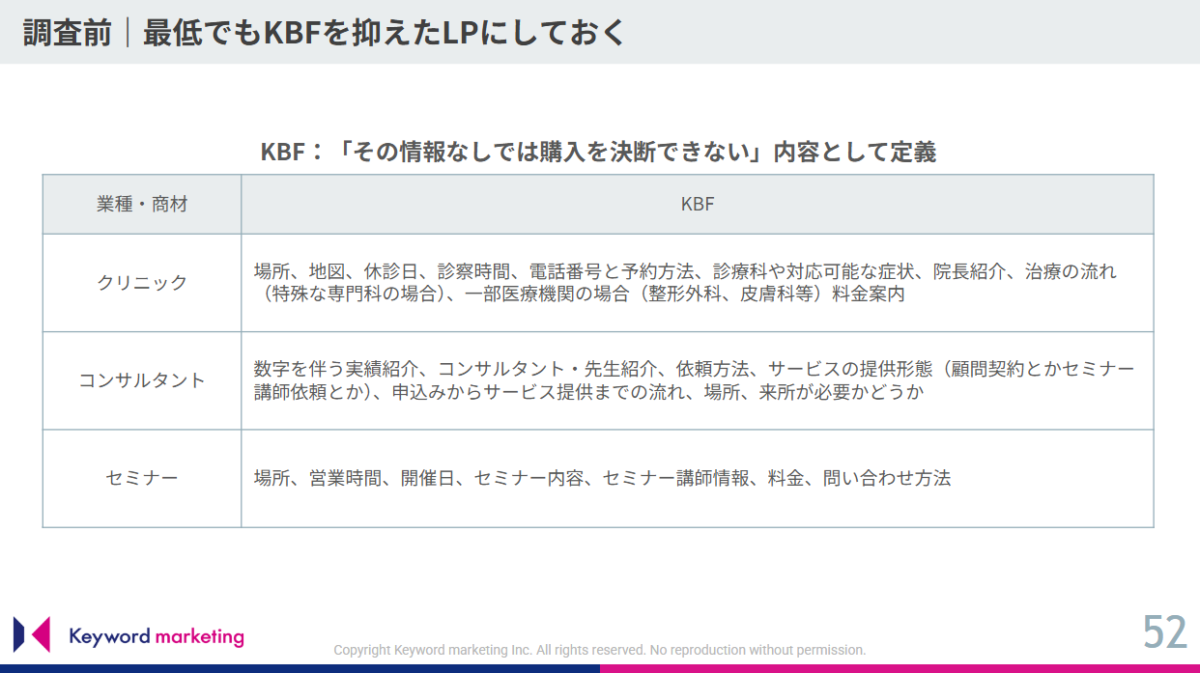Click the seminar KBF text with 営業時間
Screen dimensions: 1200x673
(602, 479)
